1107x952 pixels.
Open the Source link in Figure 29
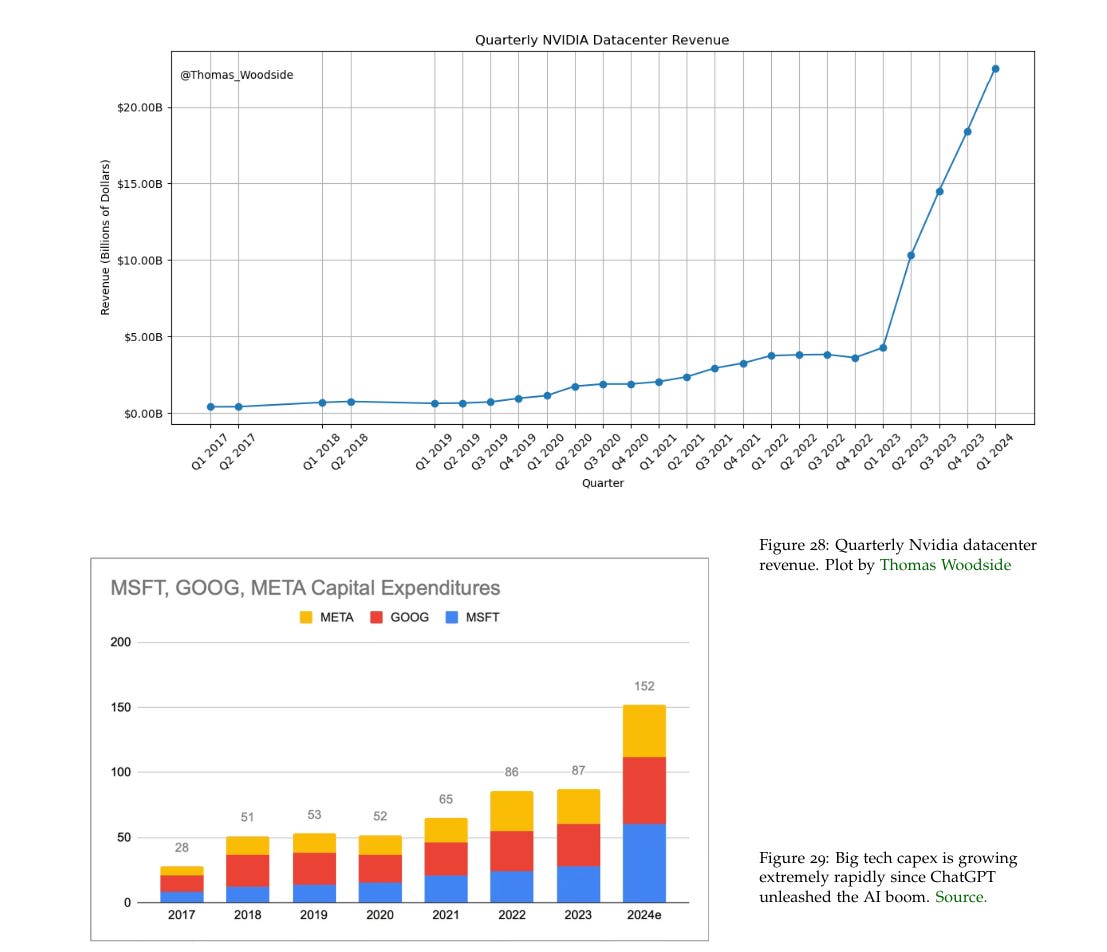(x=961, y=897)
